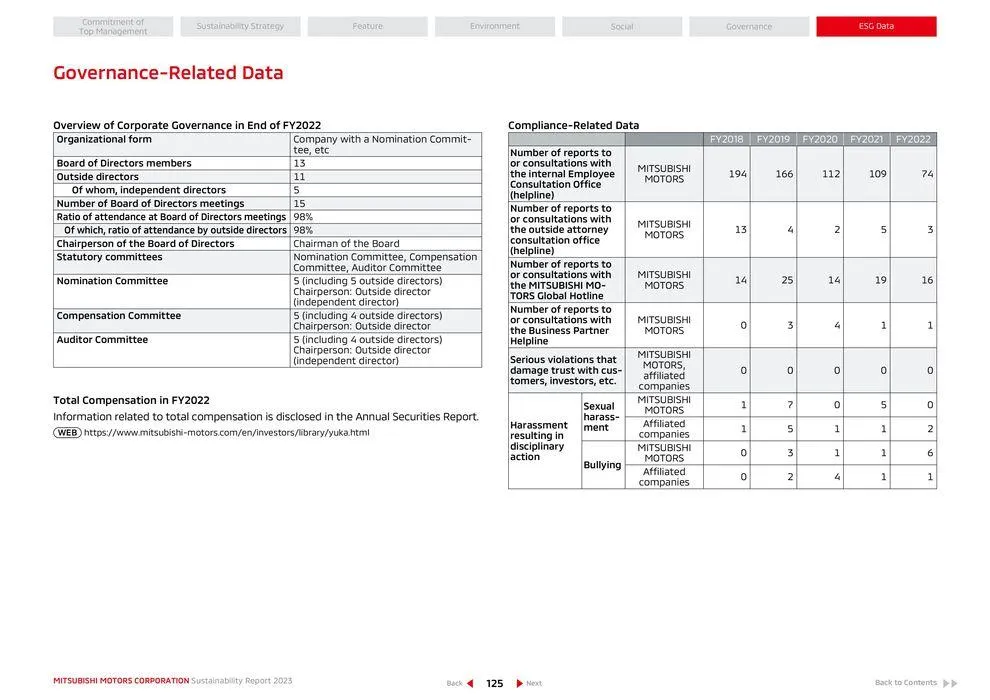Open the Sustainability Strategy tab
Screen dimensions: 990x700
[x=239, y=25]
